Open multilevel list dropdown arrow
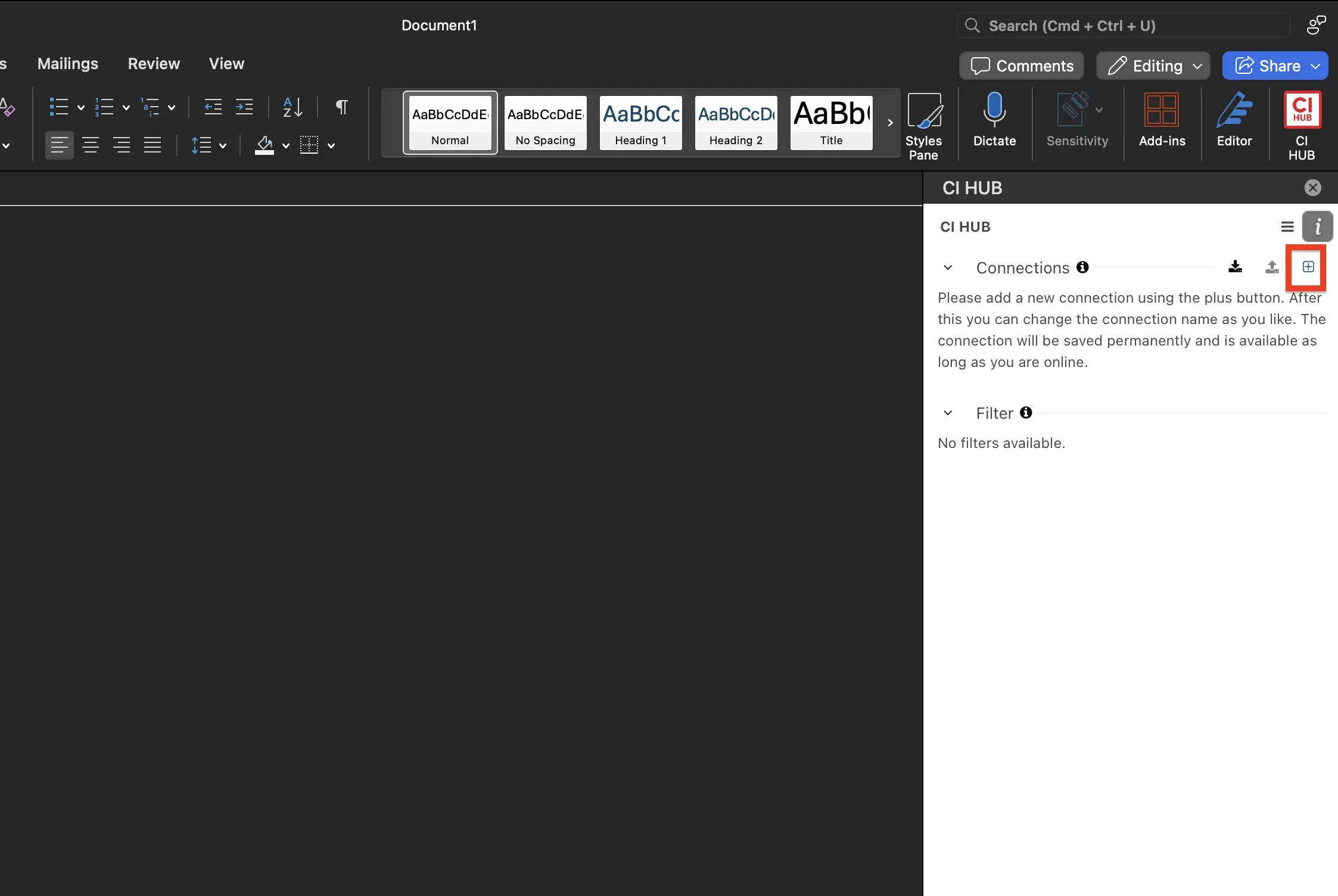1338x896 pixels. (172, 108)
